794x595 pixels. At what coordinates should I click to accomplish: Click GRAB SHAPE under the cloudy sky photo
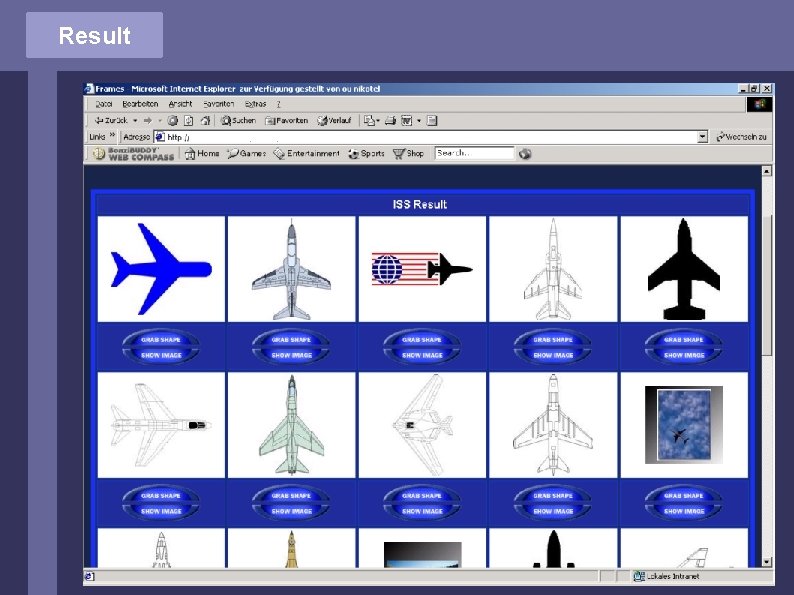click(684, 496)
